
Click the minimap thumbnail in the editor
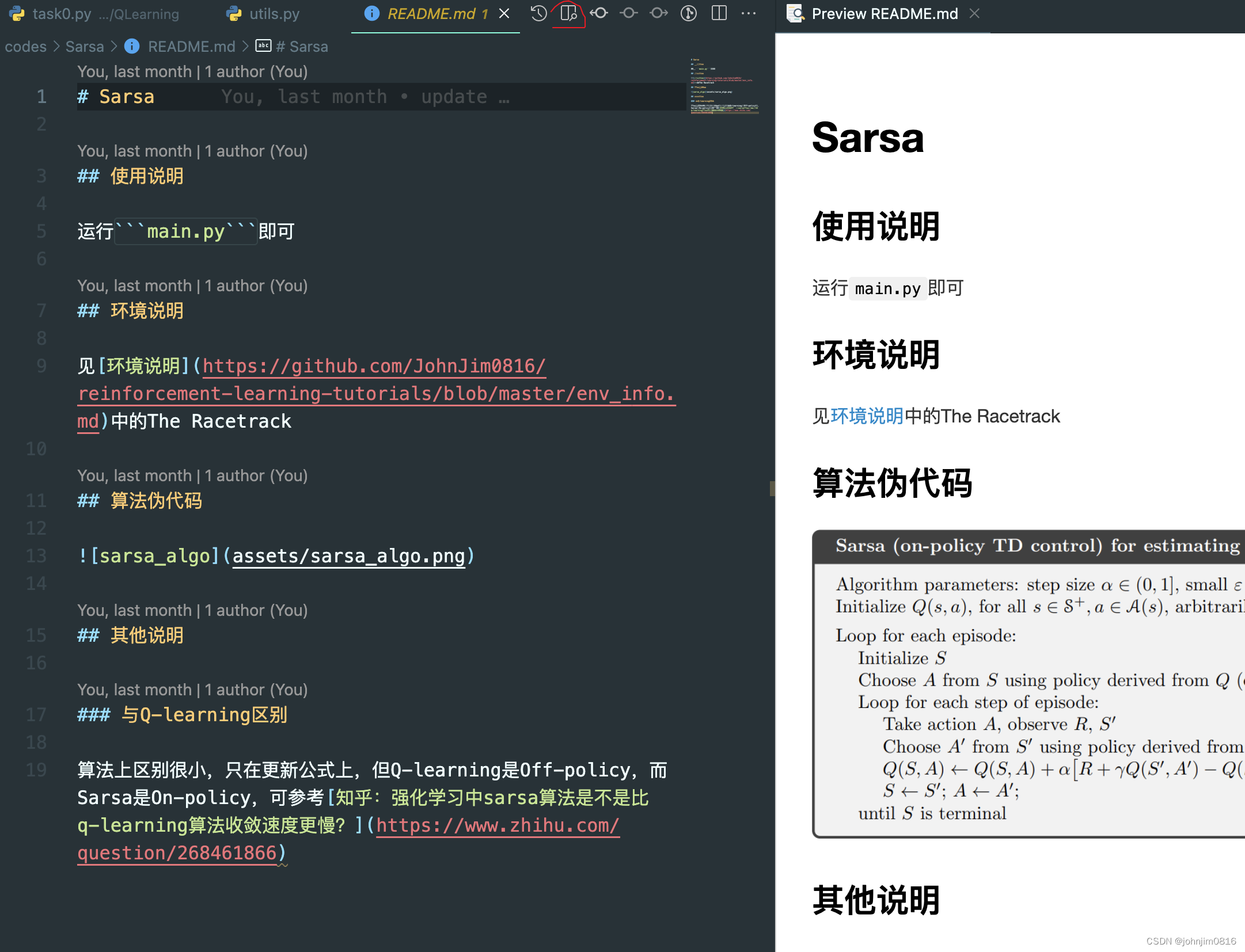[723, 86]
